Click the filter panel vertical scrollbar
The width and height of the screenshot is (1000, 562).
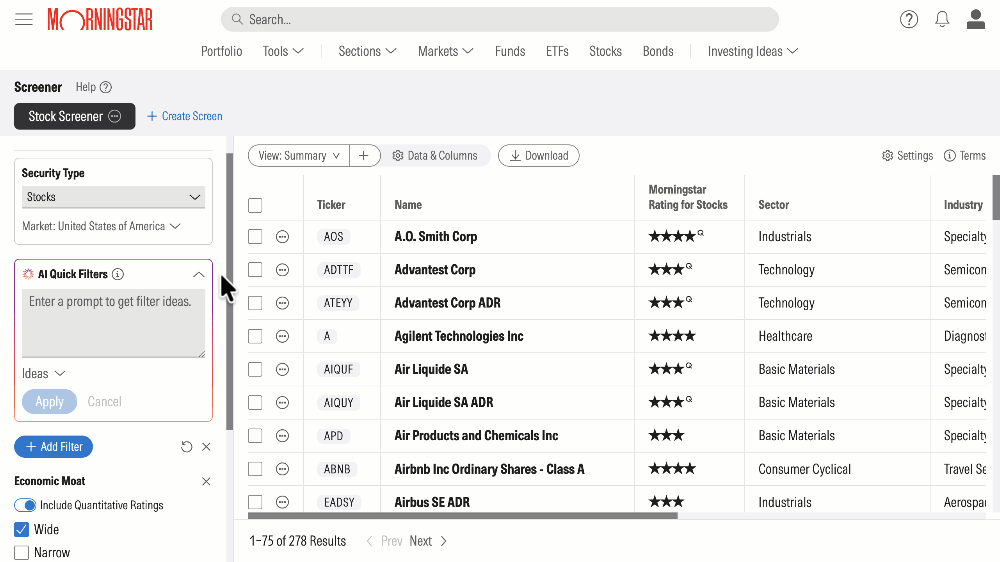pyautogui.click(x=230, y=291)
